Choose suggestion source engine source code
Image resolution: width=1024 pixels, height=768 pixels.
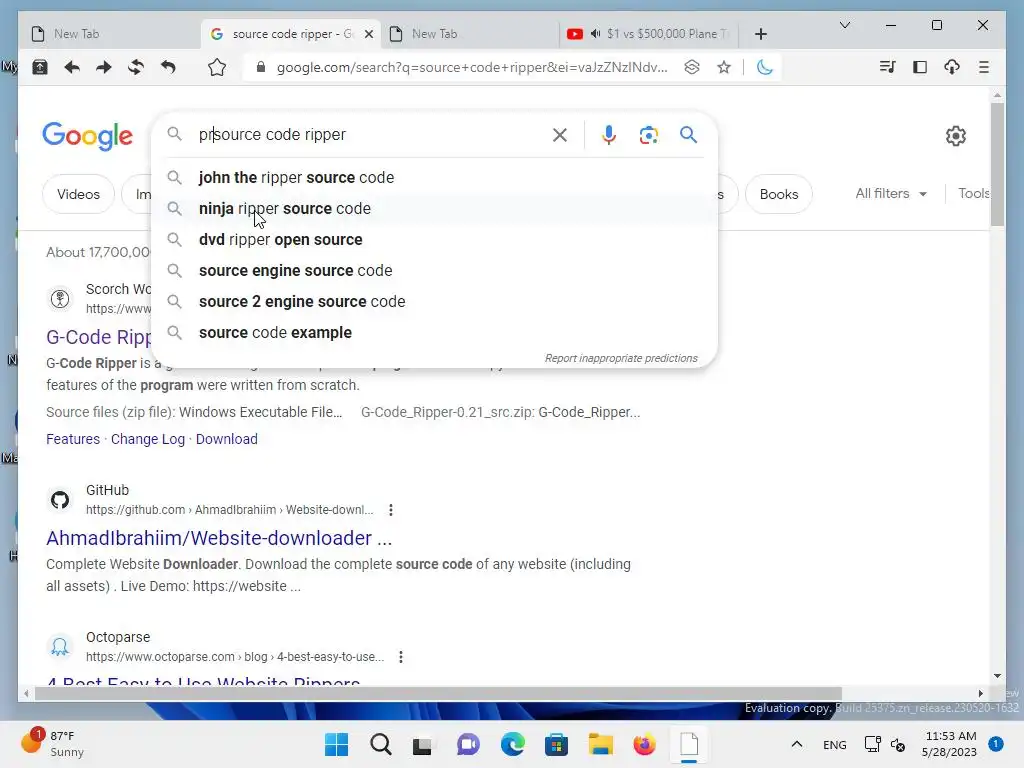pyautogui.click(x=434, y=270)
